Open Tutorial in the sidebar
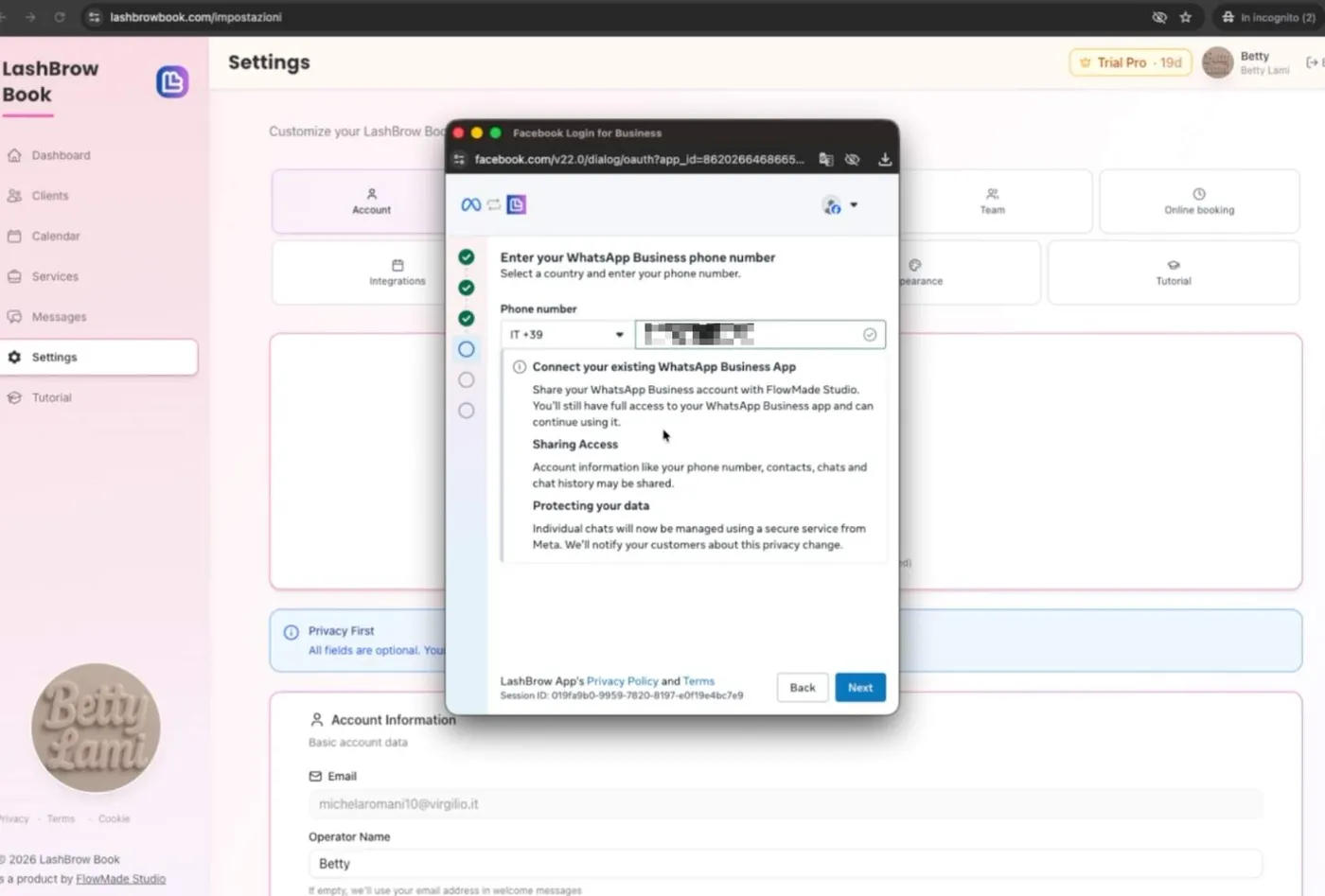The image size is (1325, 896). pyautogui.click(x=51, y=397)
